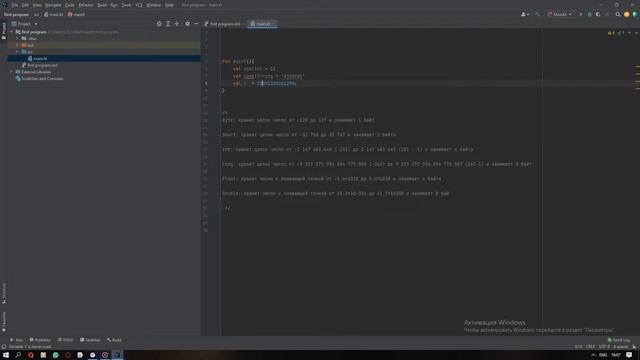640x360 pixels.
Task: Toggle the Project side tab
Action: pyautogui.click(x=4, y=31)
